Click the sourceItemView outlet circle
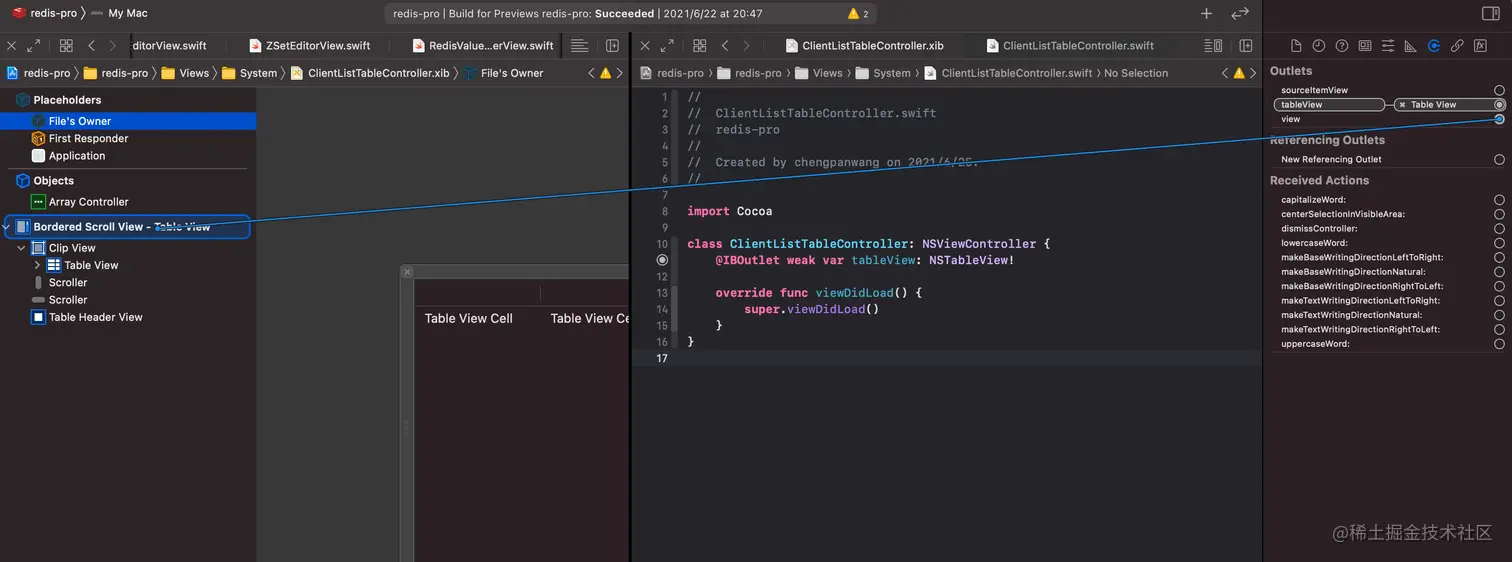 click(1499, 90)
